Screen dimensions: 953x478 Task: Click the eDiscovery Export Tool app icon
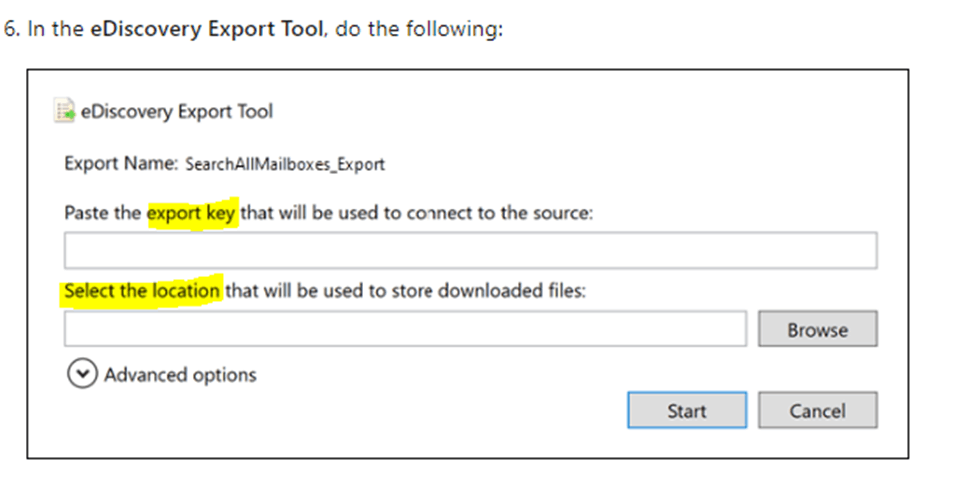tap(64, 111)
